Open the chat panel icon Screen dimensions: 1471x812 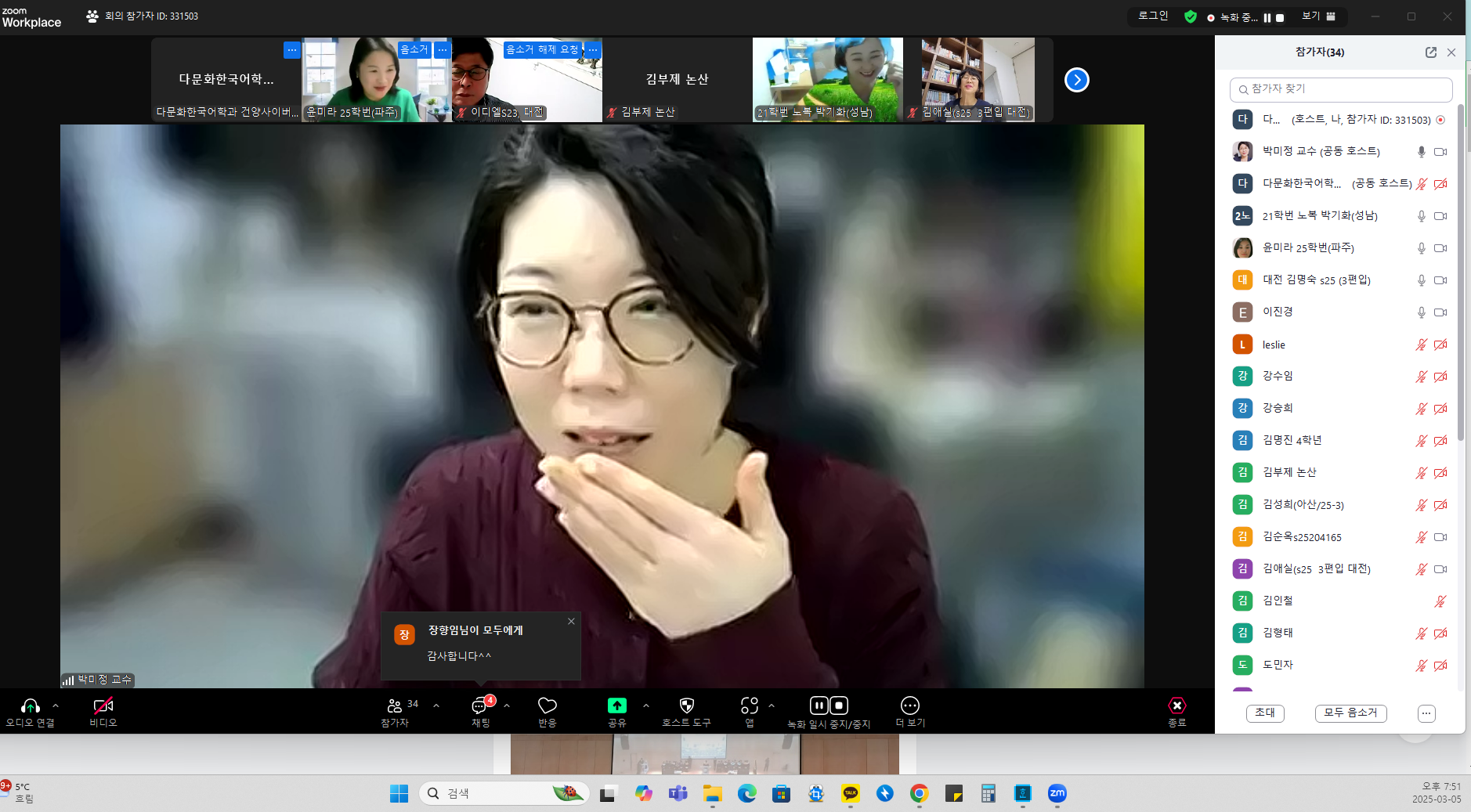click(x=480, y=706)
